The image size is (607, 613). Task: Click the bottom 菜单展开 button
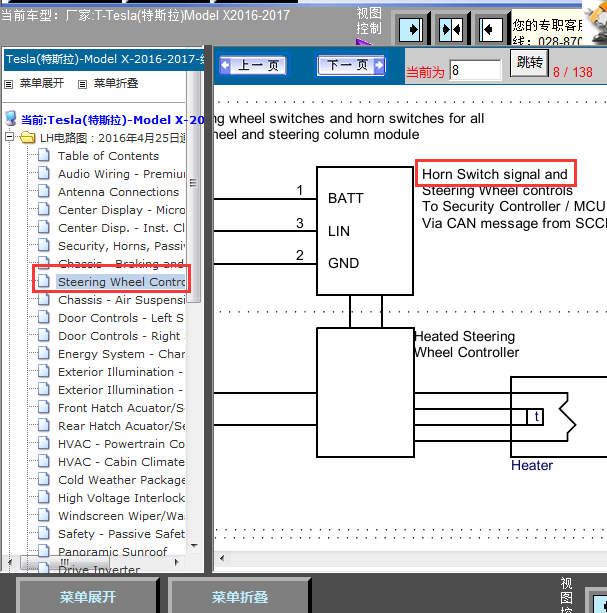tap(88, 597)
